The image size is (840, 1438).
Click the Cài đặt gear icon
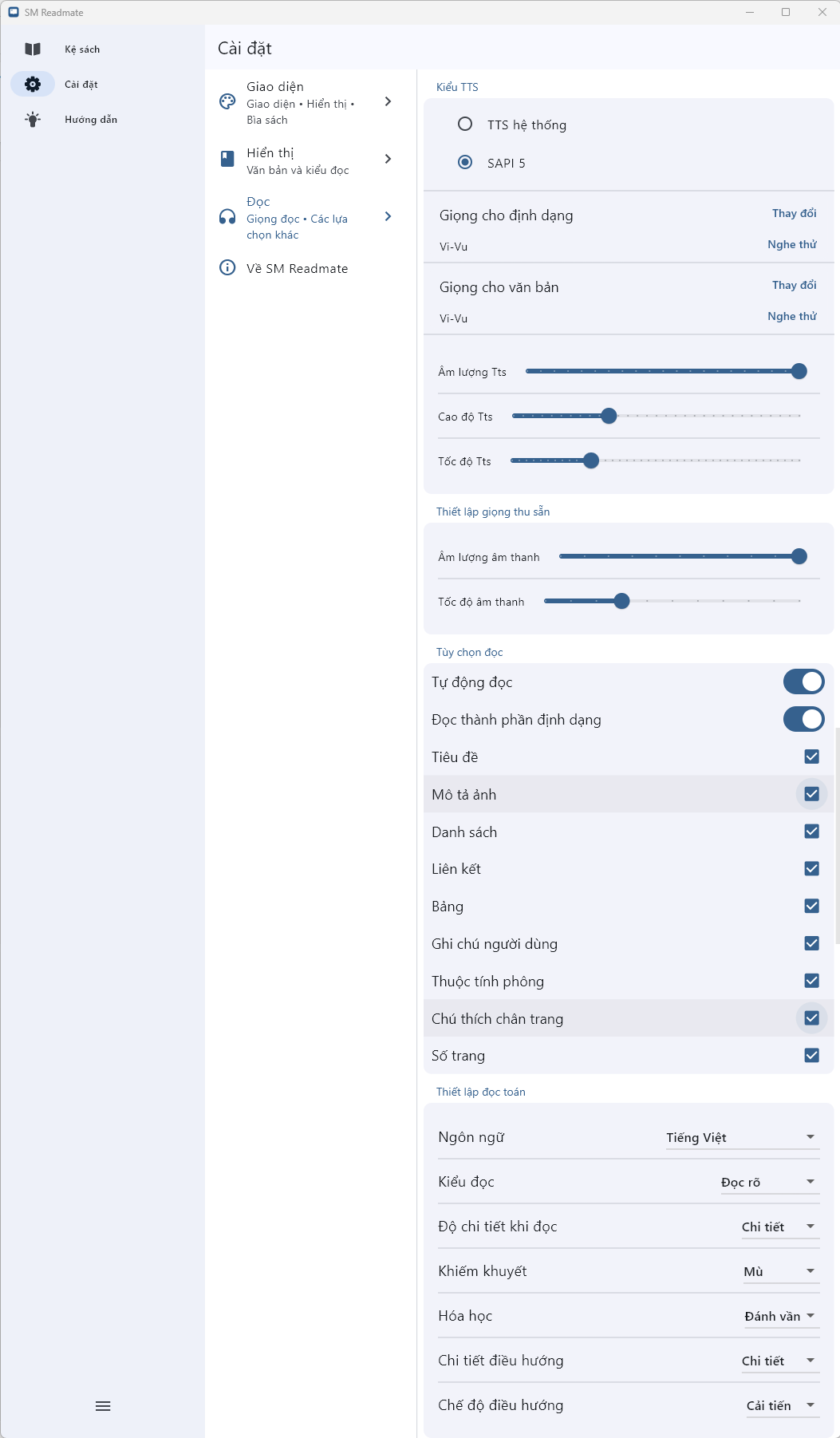[x=33, y=84]
